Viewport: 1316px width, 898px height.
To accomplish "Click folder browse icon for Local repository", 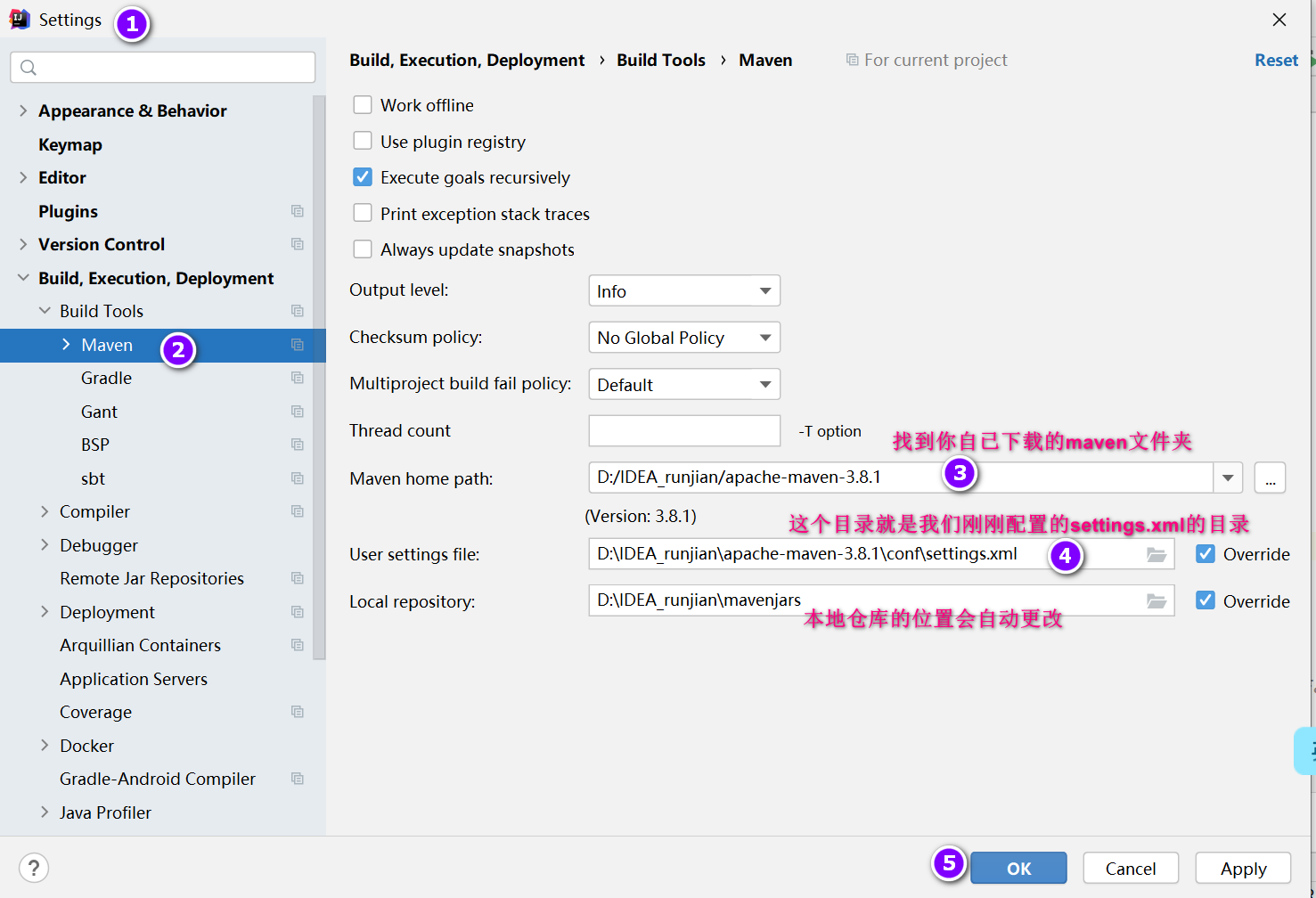I will point(1157,601).
